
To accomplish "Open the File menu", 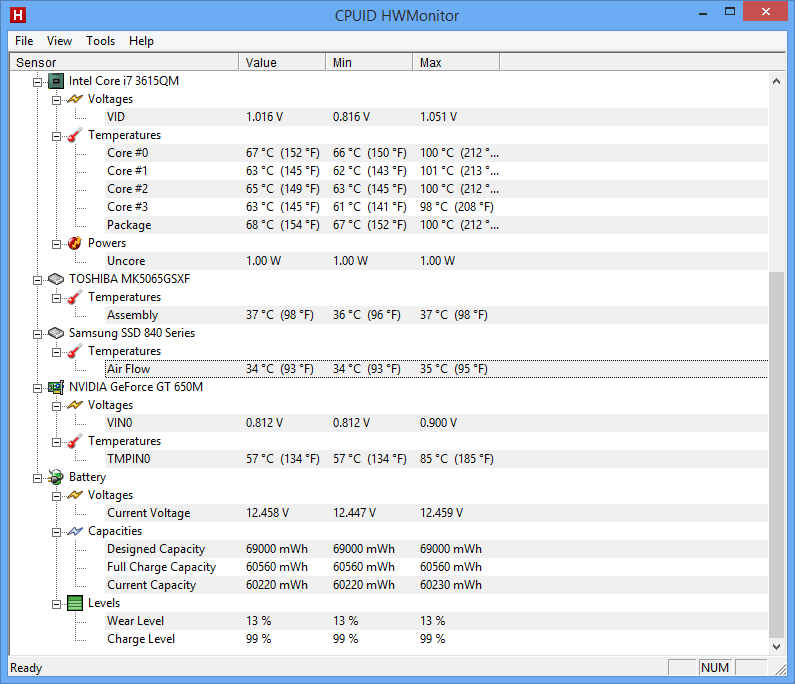I will pos(24,41).
